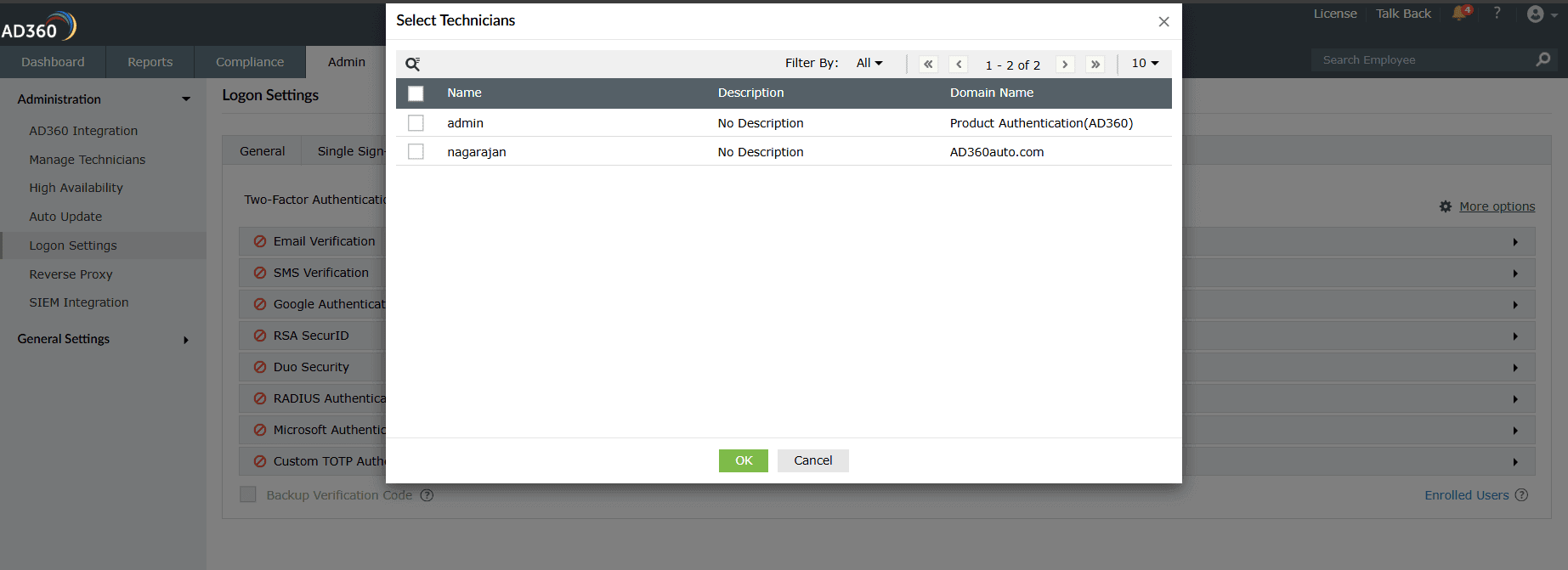Expand the Custom TOTP row arrow

(x=1515, y=462)
